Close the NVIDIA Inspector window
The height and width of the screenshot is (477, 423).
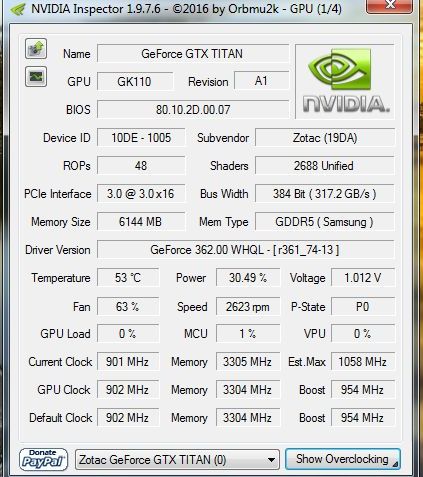tap(389, 6)
